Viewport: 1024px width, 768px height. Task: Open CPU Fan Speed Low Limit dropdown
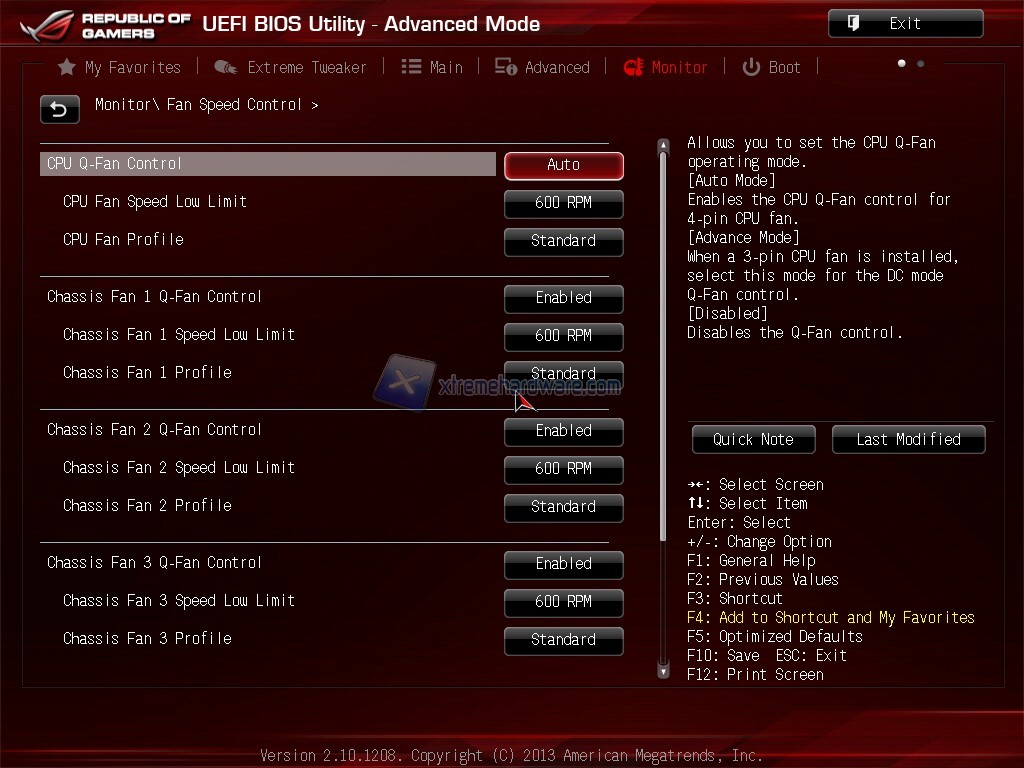tap(564, 203)
